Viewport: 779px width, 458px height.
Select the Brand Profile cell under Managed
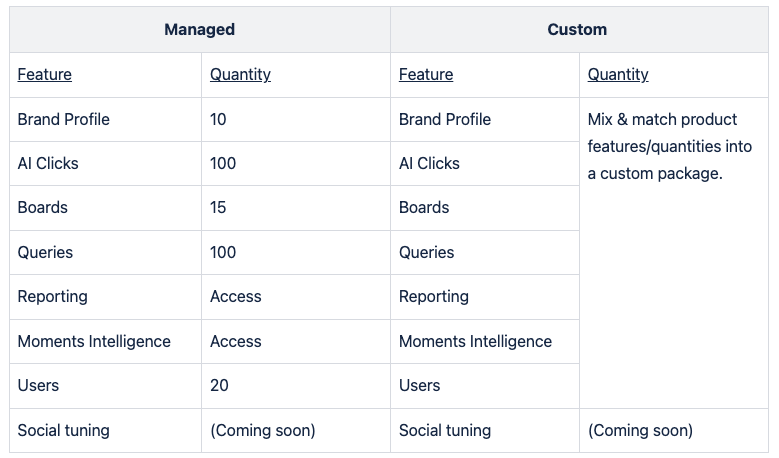point(64,119)
